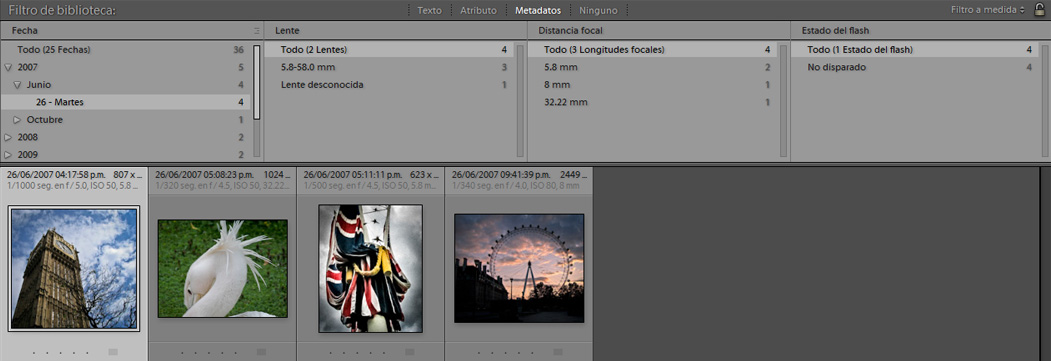Click the 26/06/2007 05:11:11 p.m. timestamp
1051x361 pixels.
click(353, 174)
